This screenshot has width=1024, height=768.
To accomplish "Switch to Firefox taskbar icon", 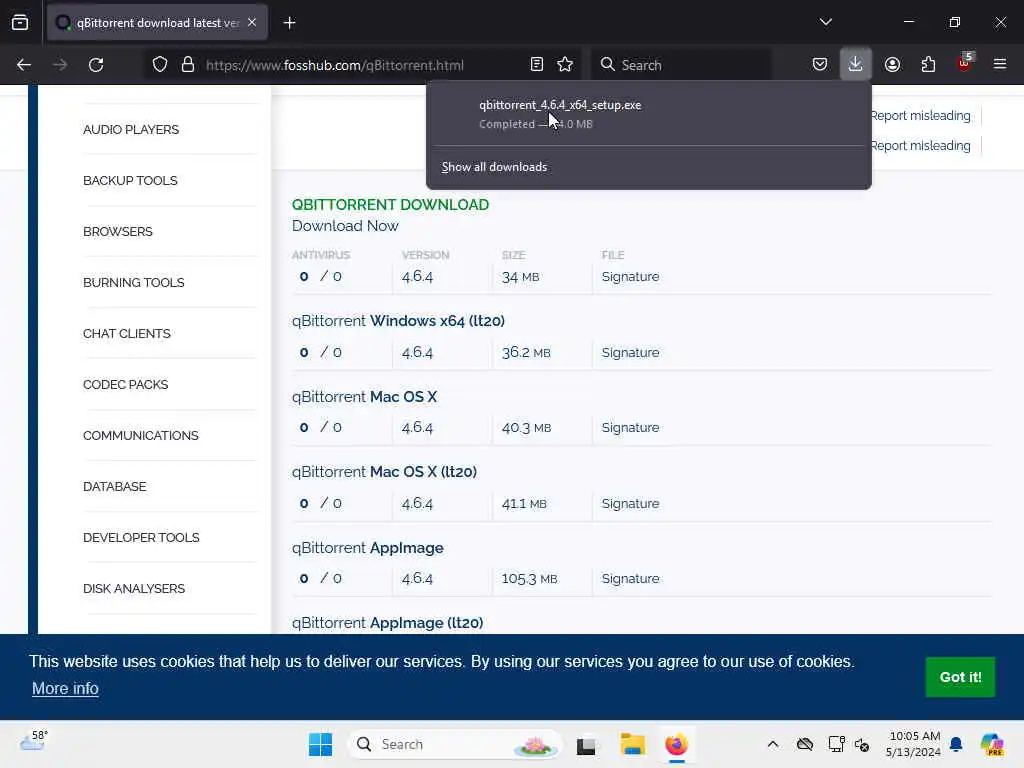I will coord(677,744).
